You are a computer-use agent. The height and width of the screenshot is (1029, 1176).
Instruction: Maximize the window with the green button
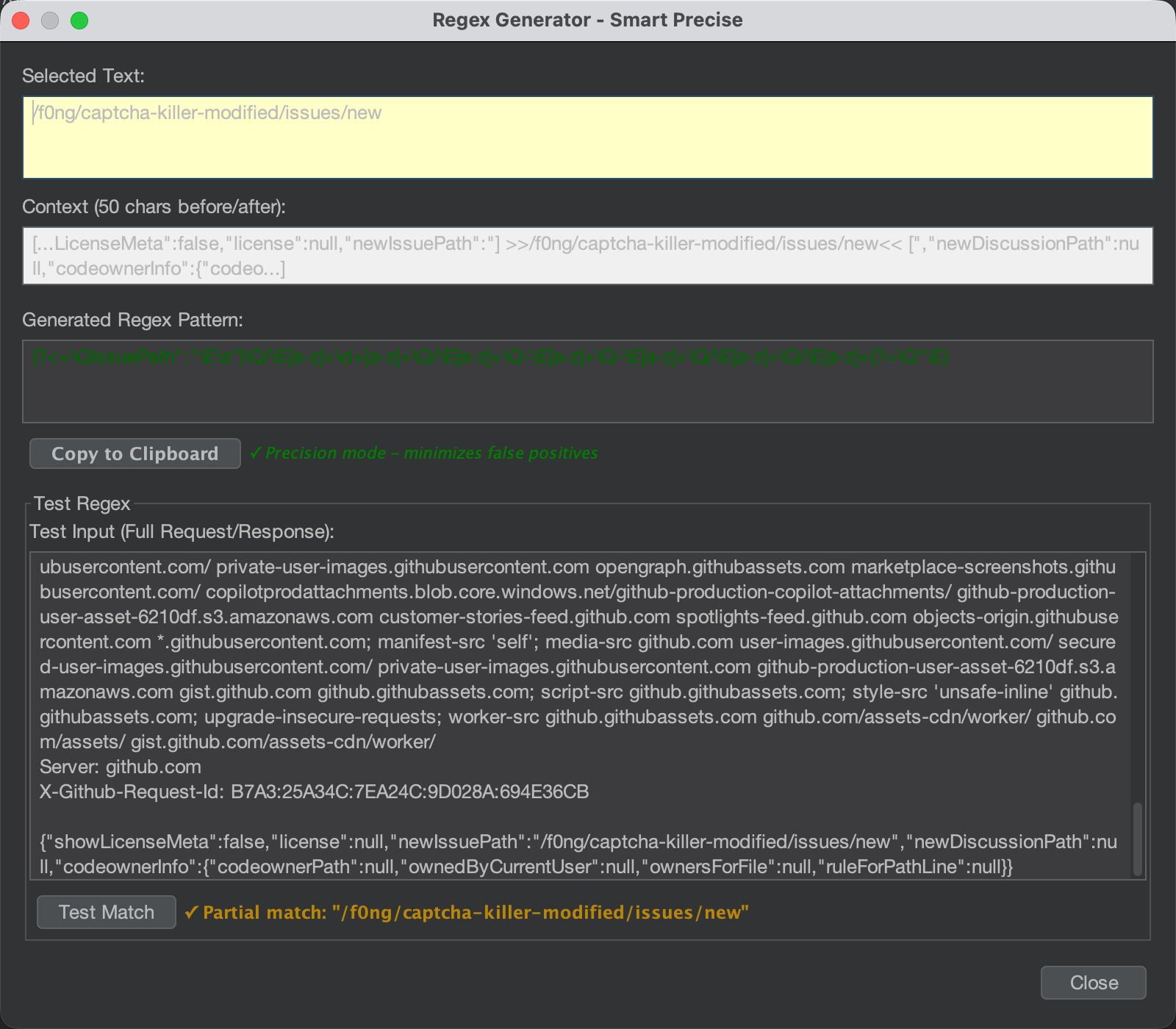79,21
